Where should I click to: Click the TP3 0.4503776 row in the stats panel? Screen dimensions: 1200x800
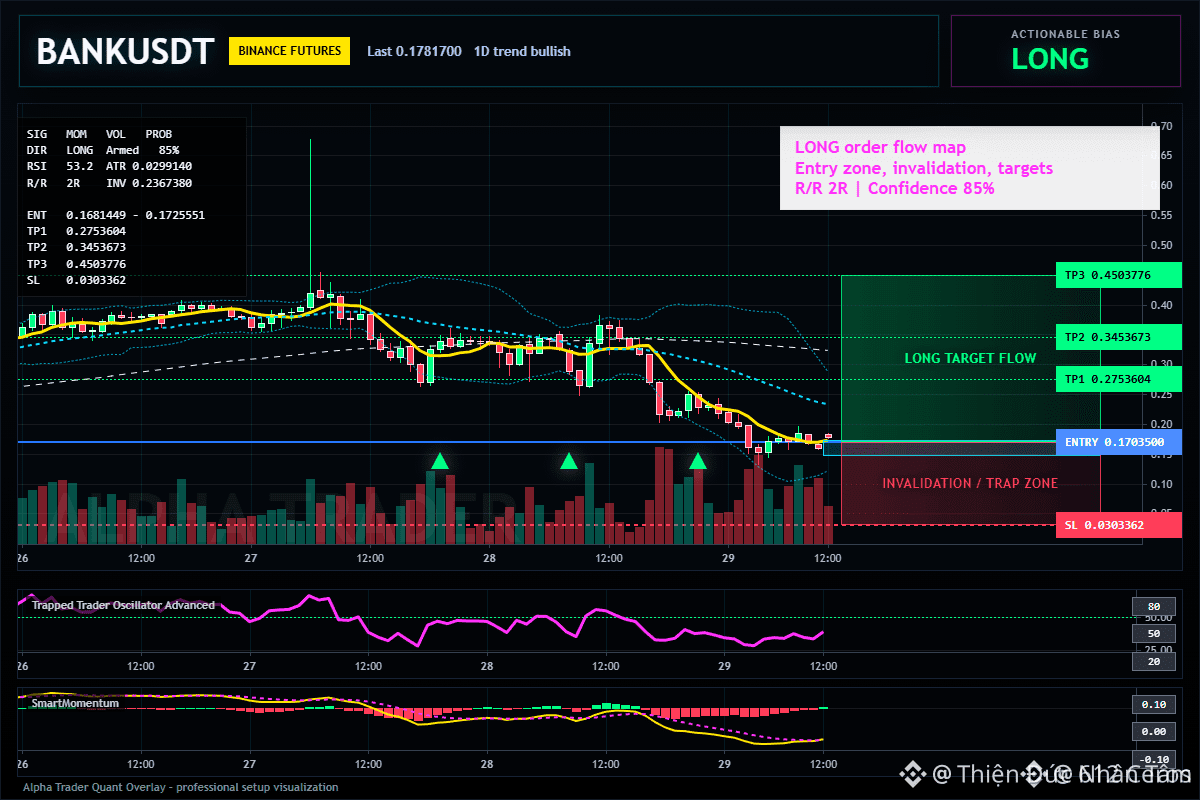coord(76,264)
